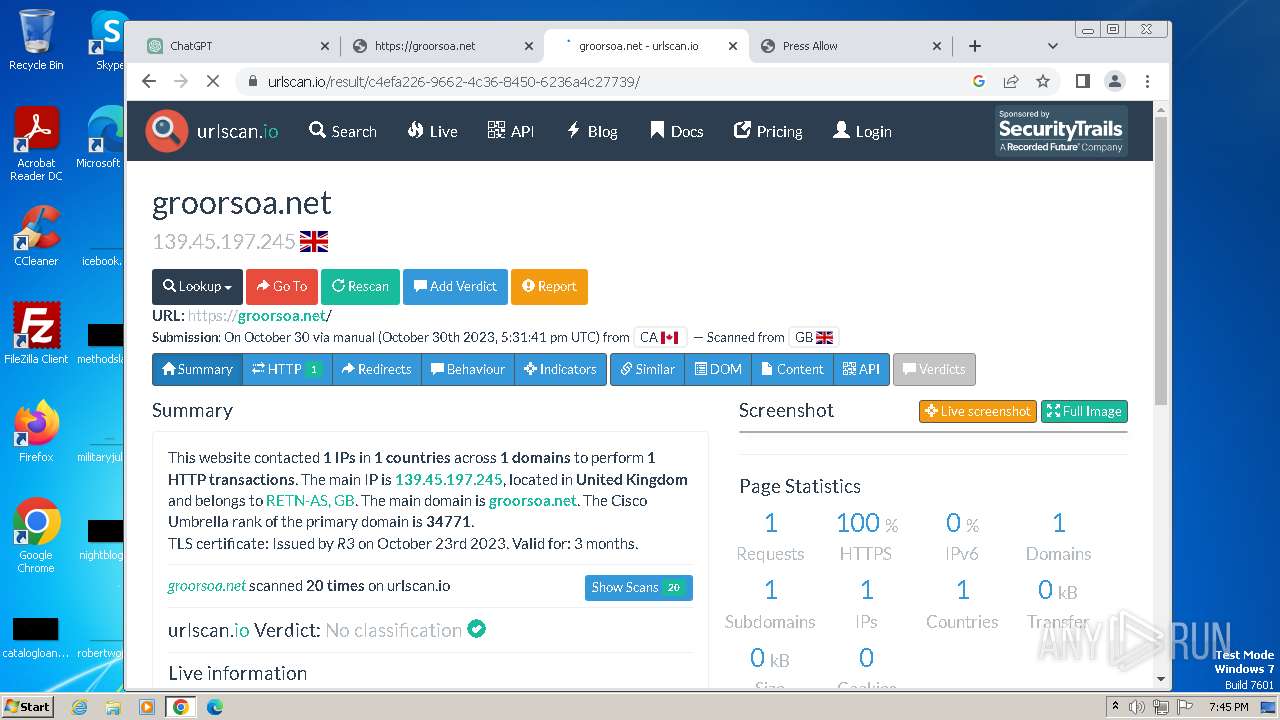1280x720 pixels.
Task: Open a new browser tab
Action: point(975,46)
